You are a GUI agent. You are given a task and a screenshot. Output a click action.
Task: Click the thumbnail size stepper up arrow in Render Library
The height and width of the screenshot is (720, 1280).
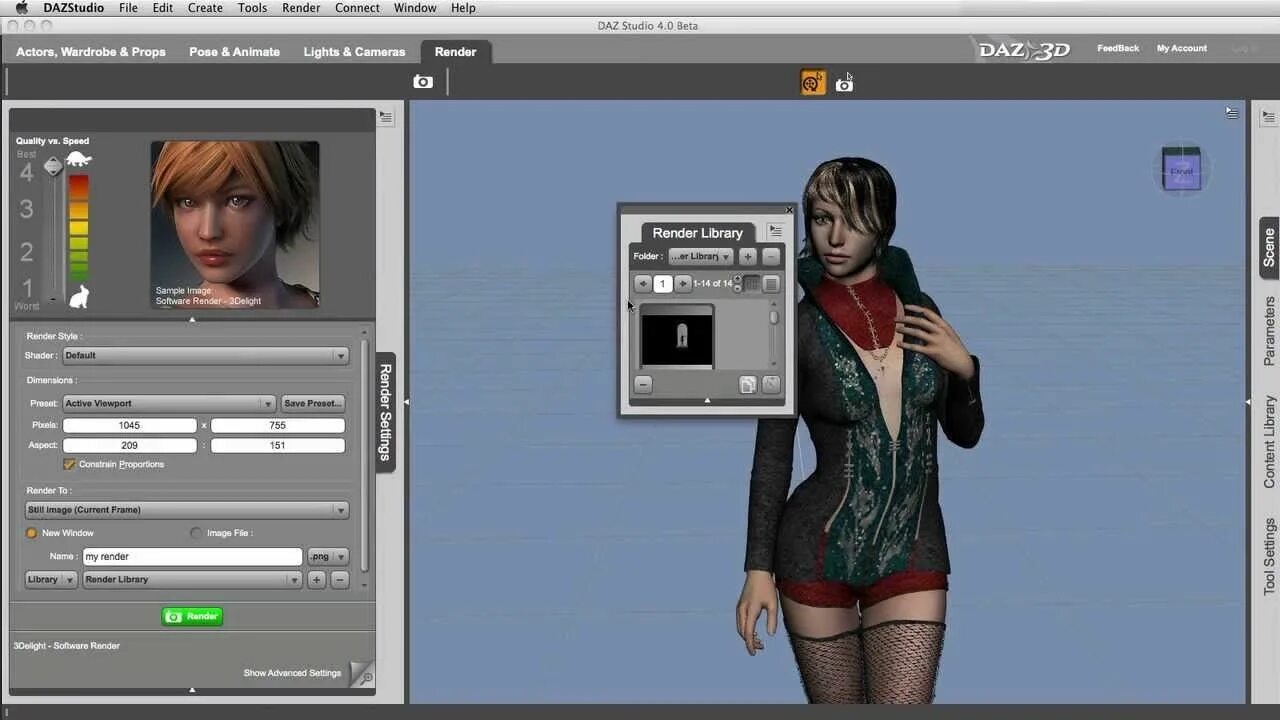pyautogui.click(x=738, y=279)
